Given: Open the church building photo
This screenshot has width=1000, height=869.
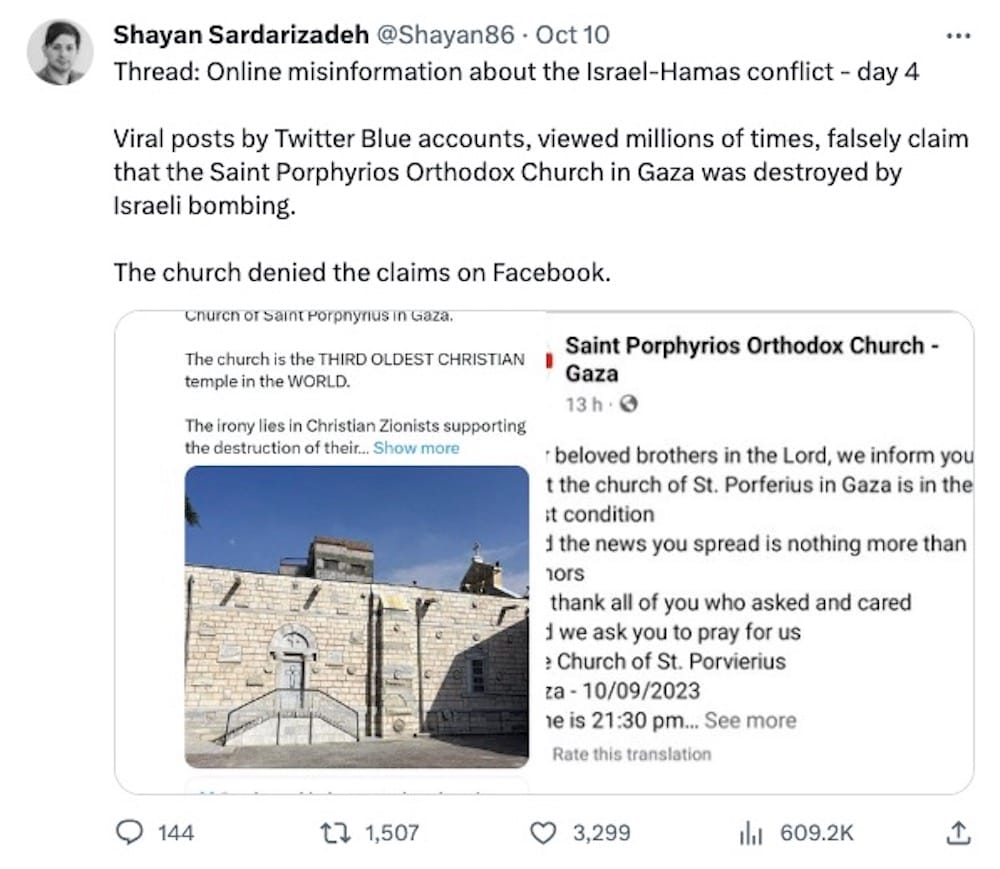Looking at the screenshot, I should [x=357, y=616].
